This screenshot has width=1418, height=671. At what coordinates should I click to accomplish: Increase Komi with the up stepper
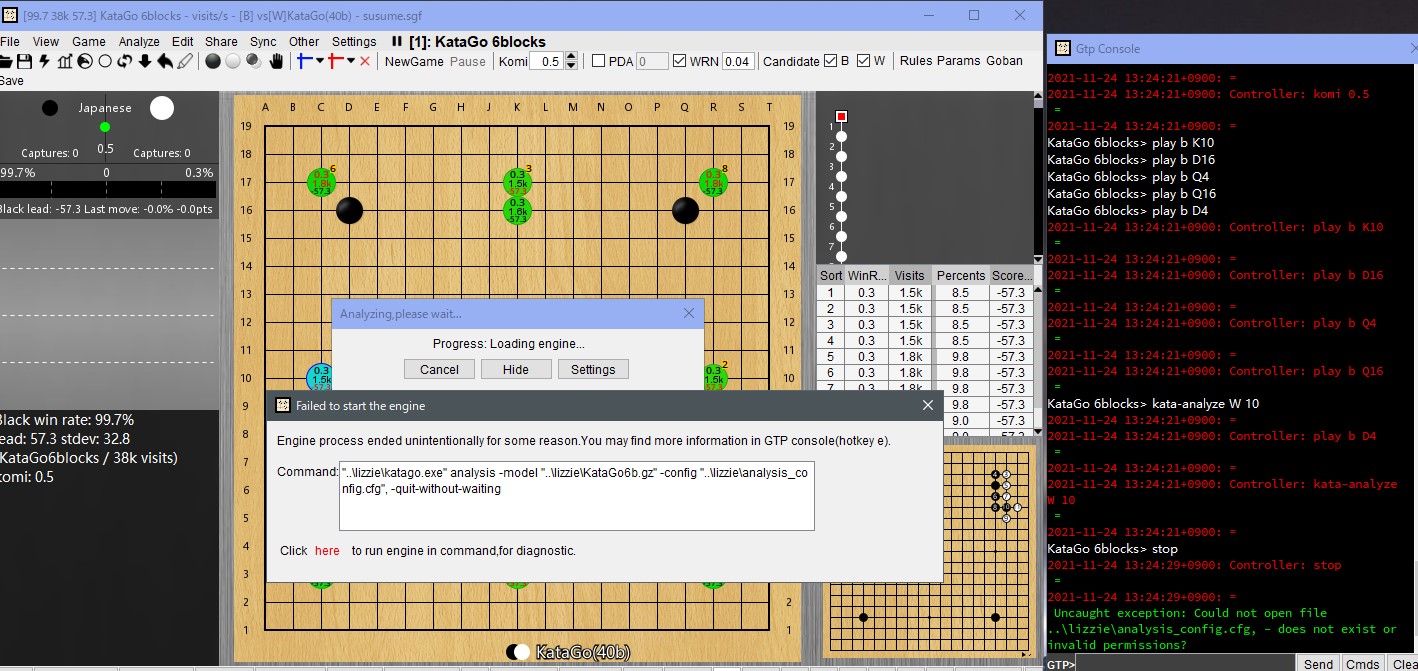point(571,57)
